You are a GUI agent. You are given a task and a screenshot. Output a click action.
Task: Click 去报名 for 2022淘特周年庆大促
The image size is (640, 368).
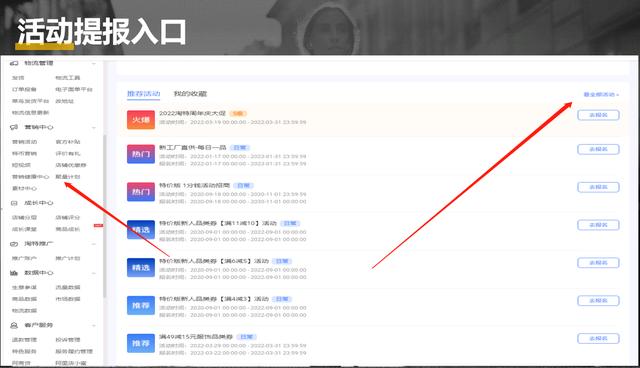(x=598, y=115)
